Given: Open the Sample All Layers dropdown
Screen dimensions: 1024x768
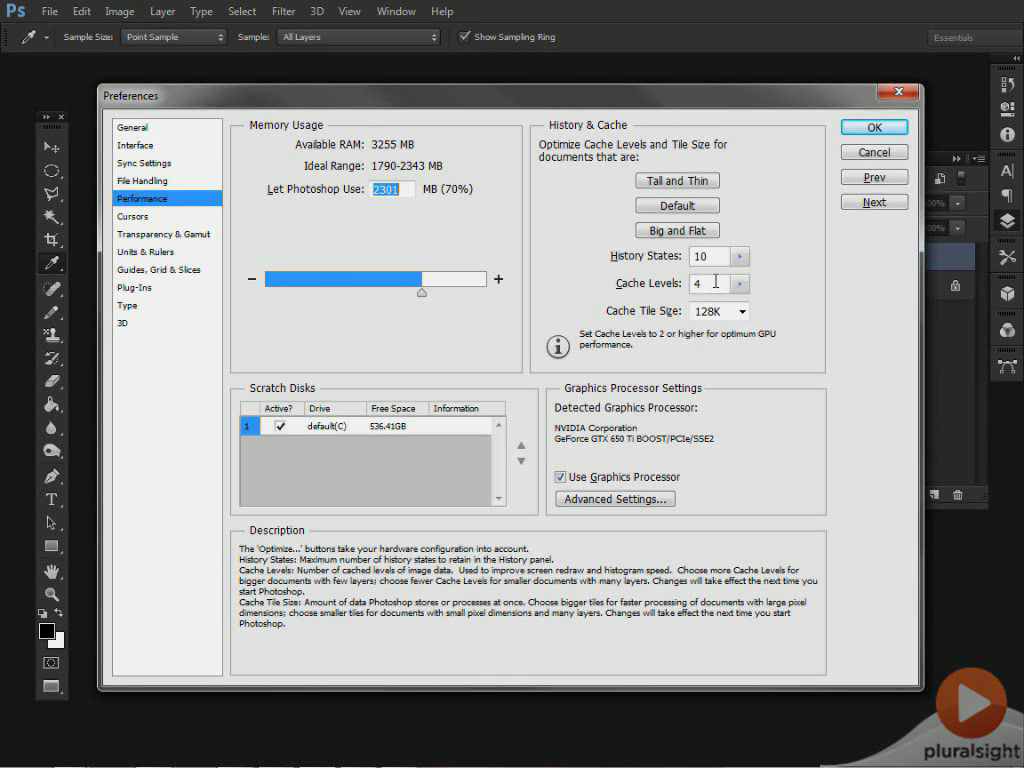Looking at the screenshot, I should tap(359, 37).
